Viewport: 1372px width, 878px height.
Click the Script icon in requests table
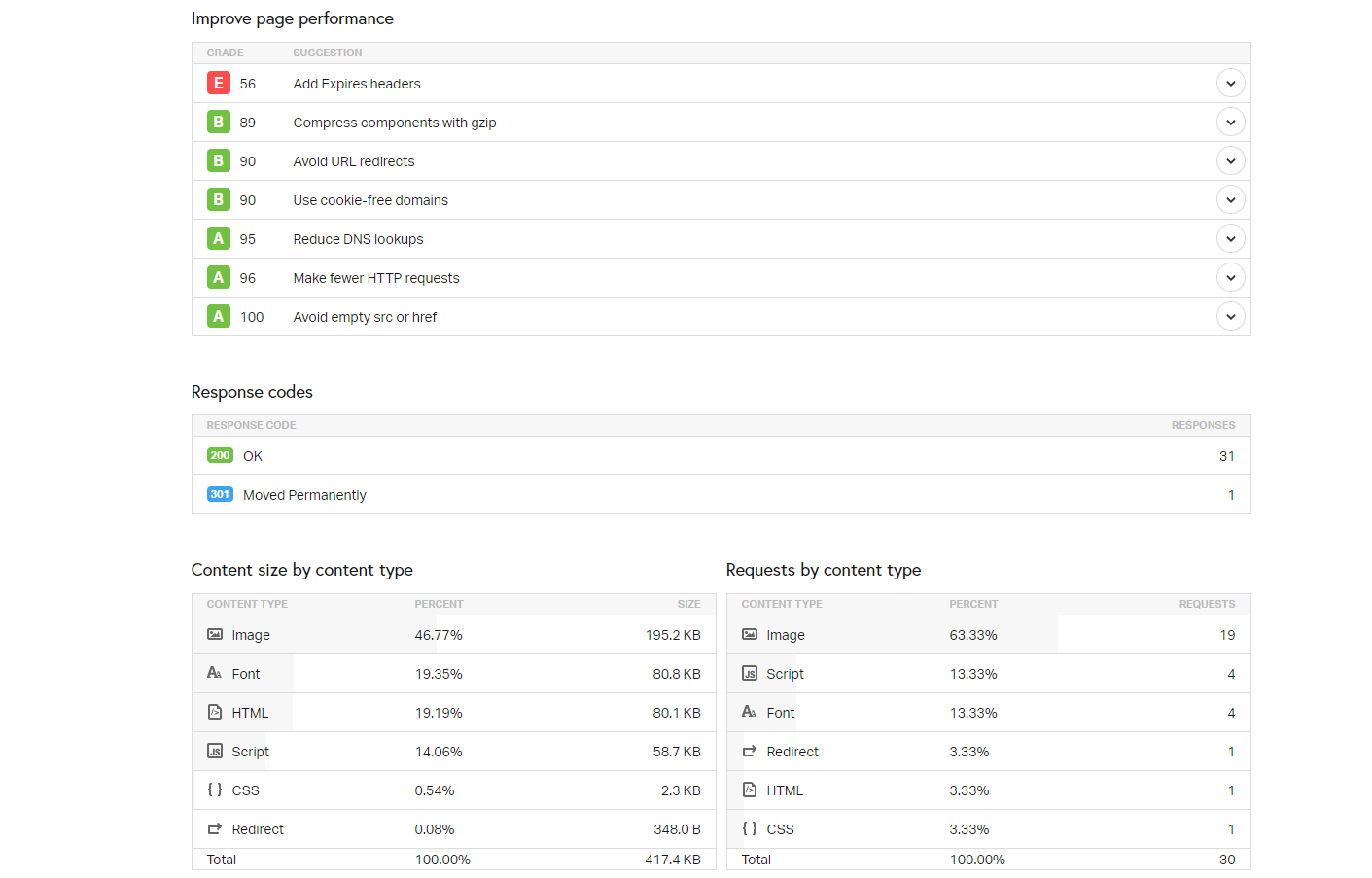(749, 673)
